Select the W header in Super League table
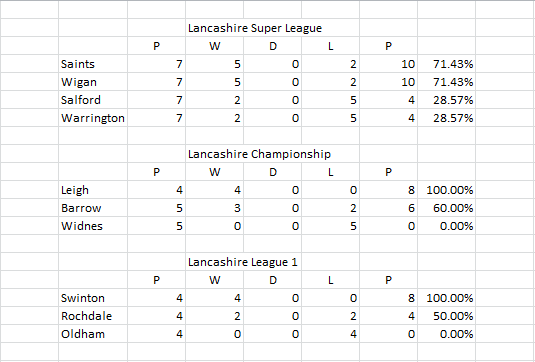Screen dimensions: 535x362 point(214,46)
